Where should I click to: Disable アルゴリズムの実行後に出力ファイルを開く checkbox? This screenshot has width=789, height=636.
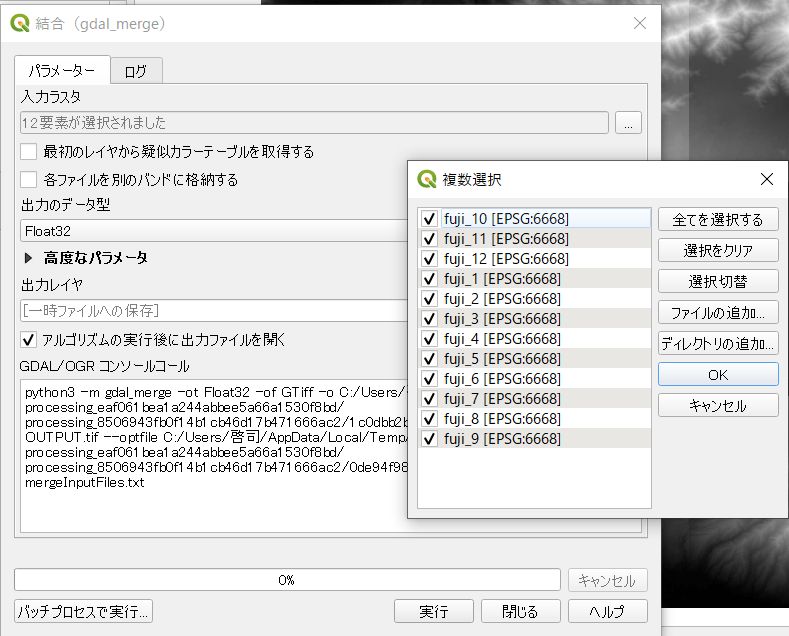point(29,340)
